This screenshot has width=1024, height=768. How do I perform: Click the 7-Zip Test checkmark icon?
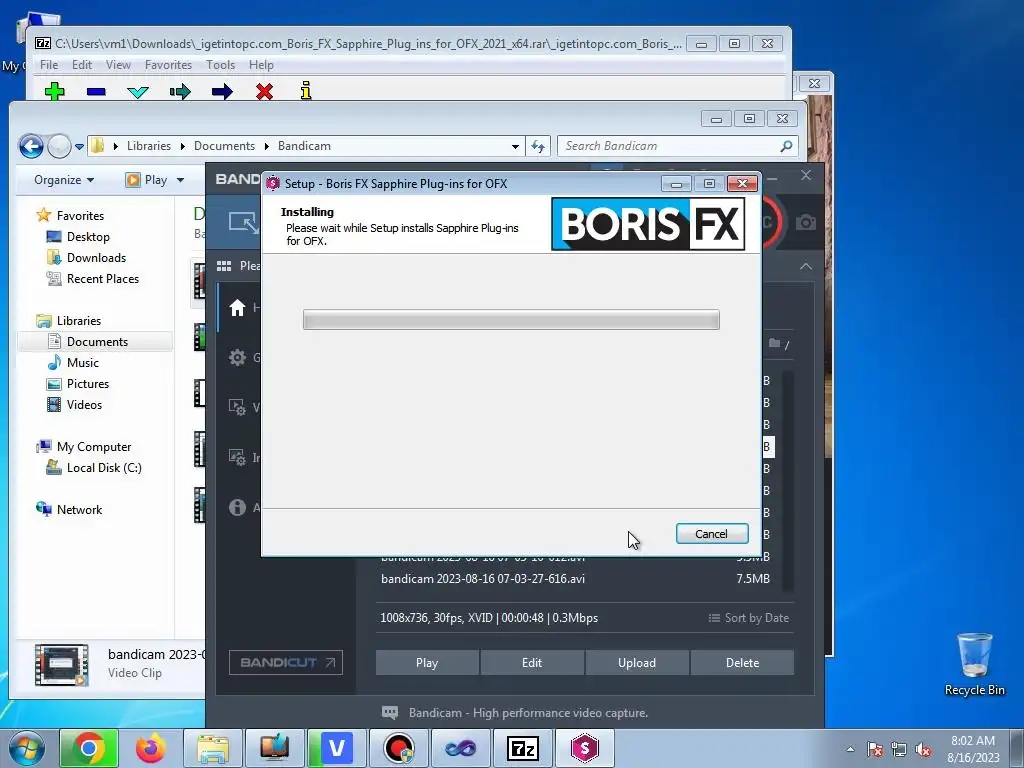coord(138,91)
